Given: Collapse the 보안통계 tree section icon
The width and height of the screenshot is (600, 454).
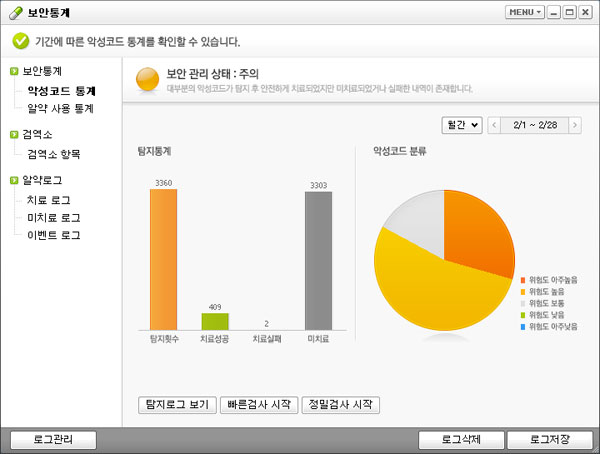Looking at the screenshot, I should point(13,72).
